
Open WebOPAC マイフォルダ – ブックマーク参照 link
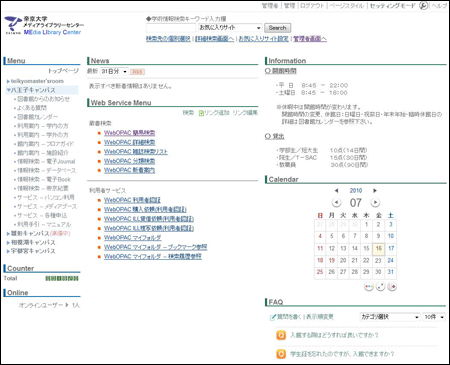tap(155, 247)
